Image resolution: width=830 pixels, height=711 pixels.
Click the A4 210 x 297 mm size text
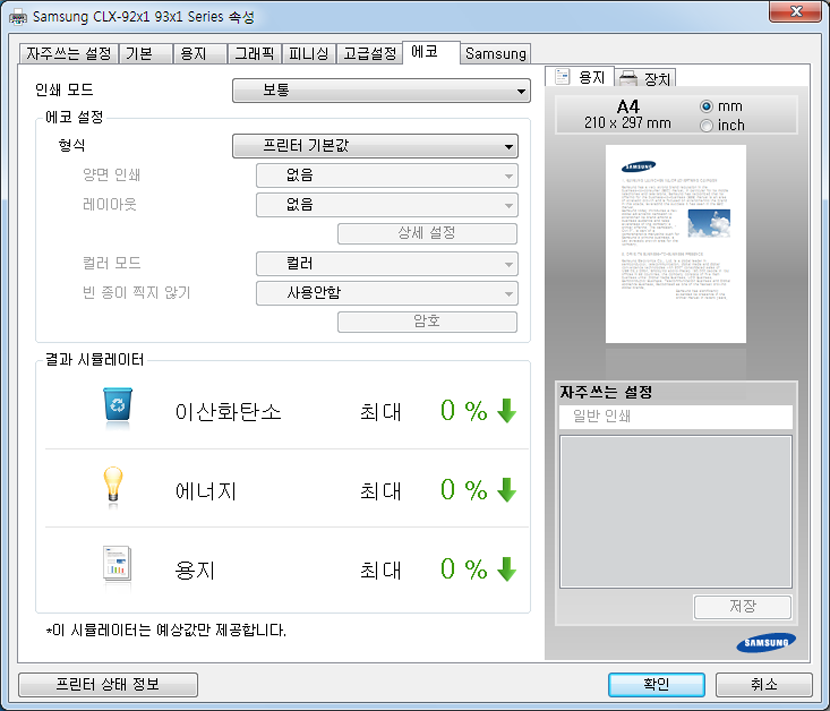point(627,115)
